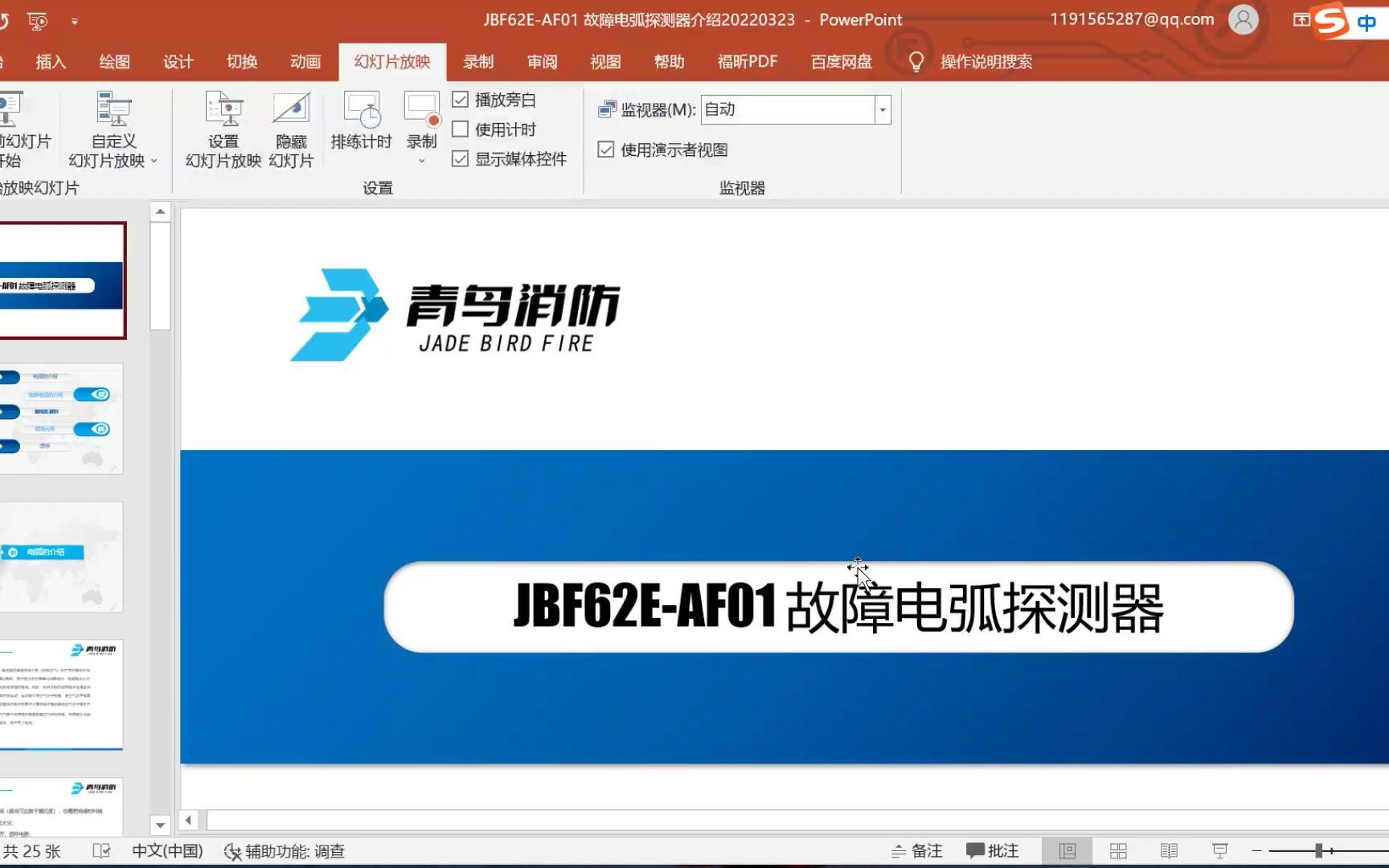The width and height of the screenshot is (1389, 868).
Task: Open the View (视图) tab
Action: click(x=605, y=62)
